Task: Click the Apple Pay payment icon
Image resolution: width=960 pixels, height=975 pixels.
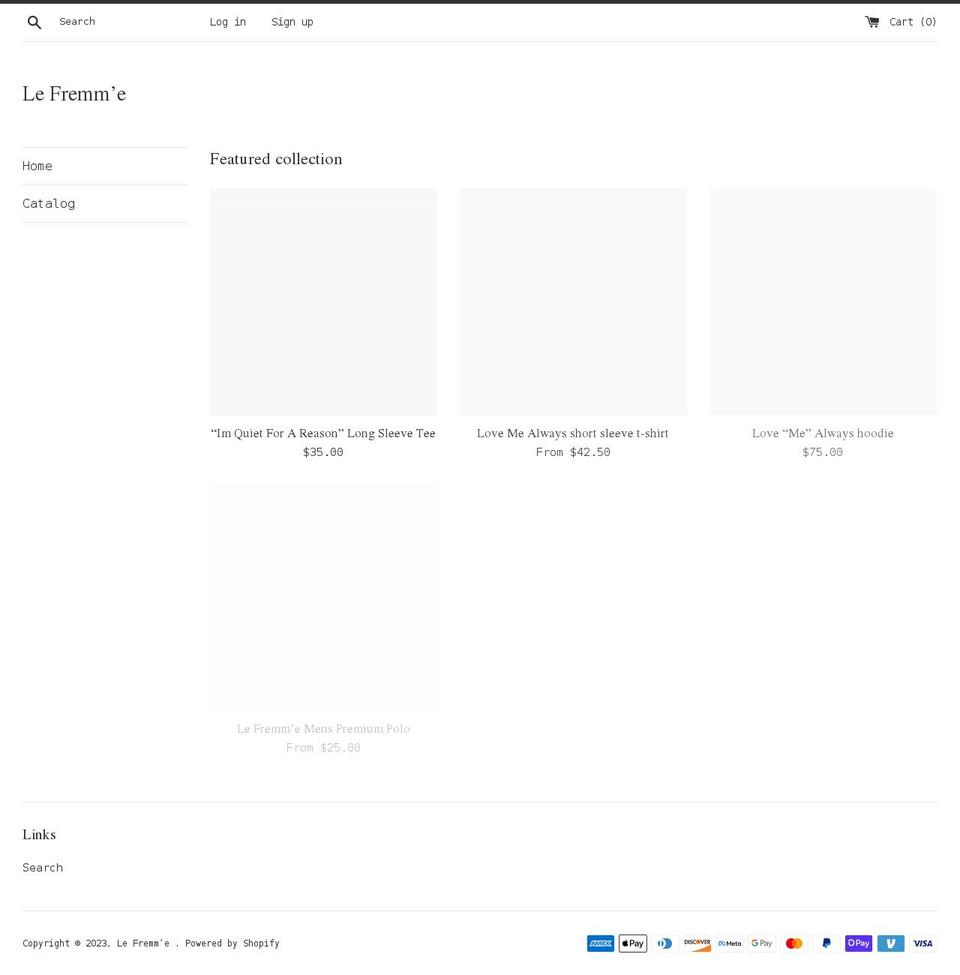Action: [x=632, y=943]
